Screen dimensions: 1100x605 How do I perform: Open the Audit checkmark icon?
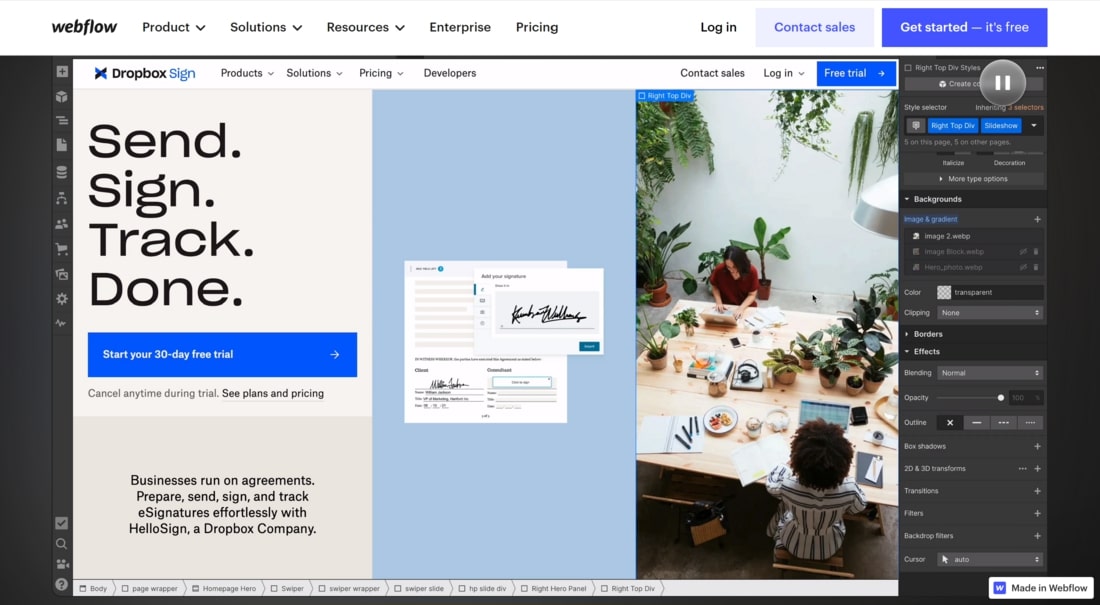click(62, 523)
